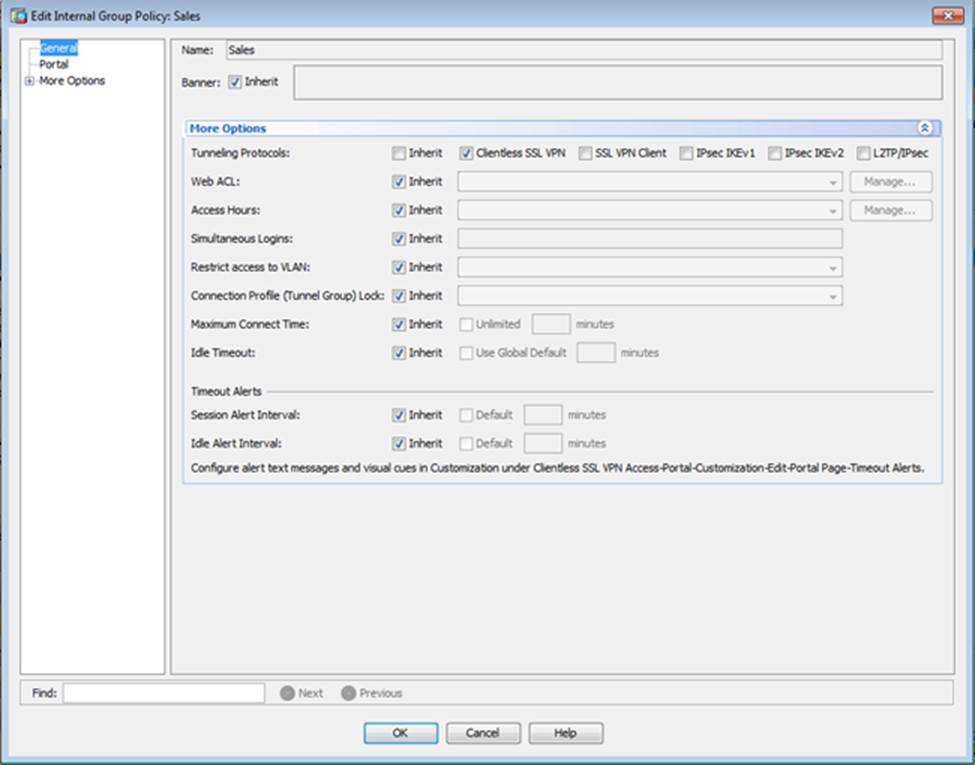
Task: Enable the SSL VPN Client checkbox
Action: (585, 154)
